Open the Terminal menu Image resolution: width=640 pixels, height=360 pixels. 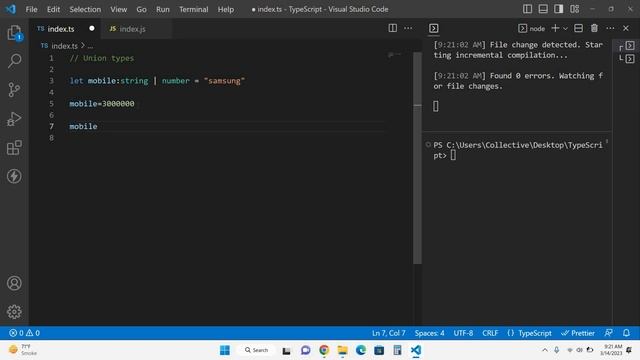click(193, 9)
